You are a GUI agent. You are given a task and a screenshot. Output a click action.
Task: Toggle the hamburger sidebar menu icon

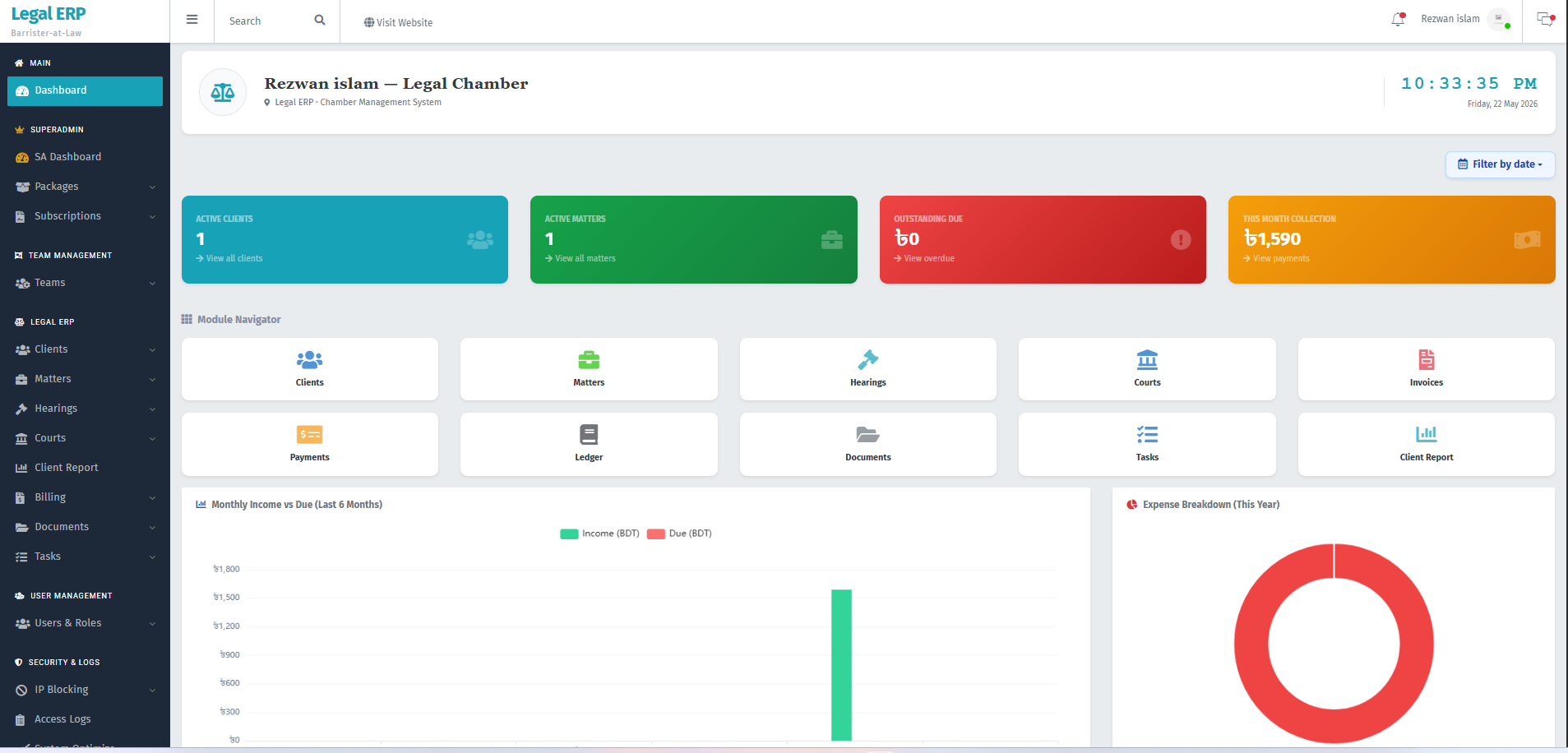tap(192, 20)
